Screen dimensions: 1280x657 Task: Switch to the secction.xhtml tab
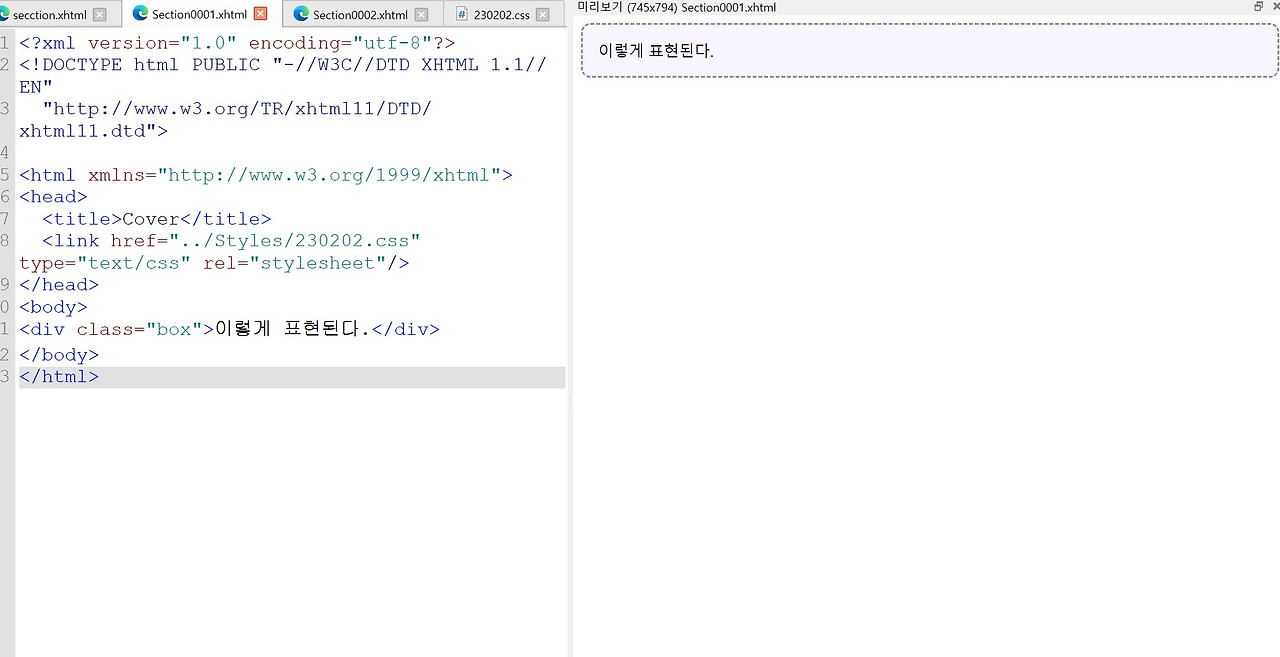[x=50, y=14]
